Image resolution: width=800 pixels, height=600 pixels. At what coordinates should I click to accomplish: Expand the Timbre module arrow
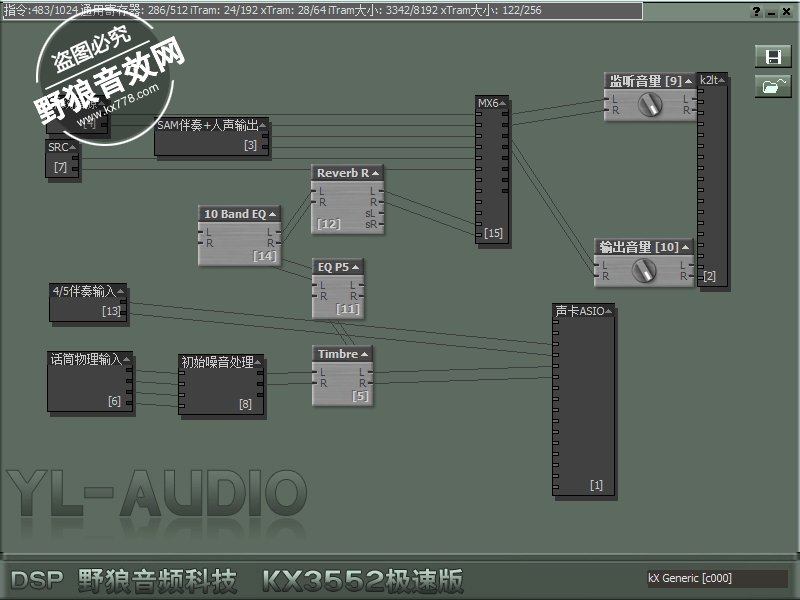point(364,354)
